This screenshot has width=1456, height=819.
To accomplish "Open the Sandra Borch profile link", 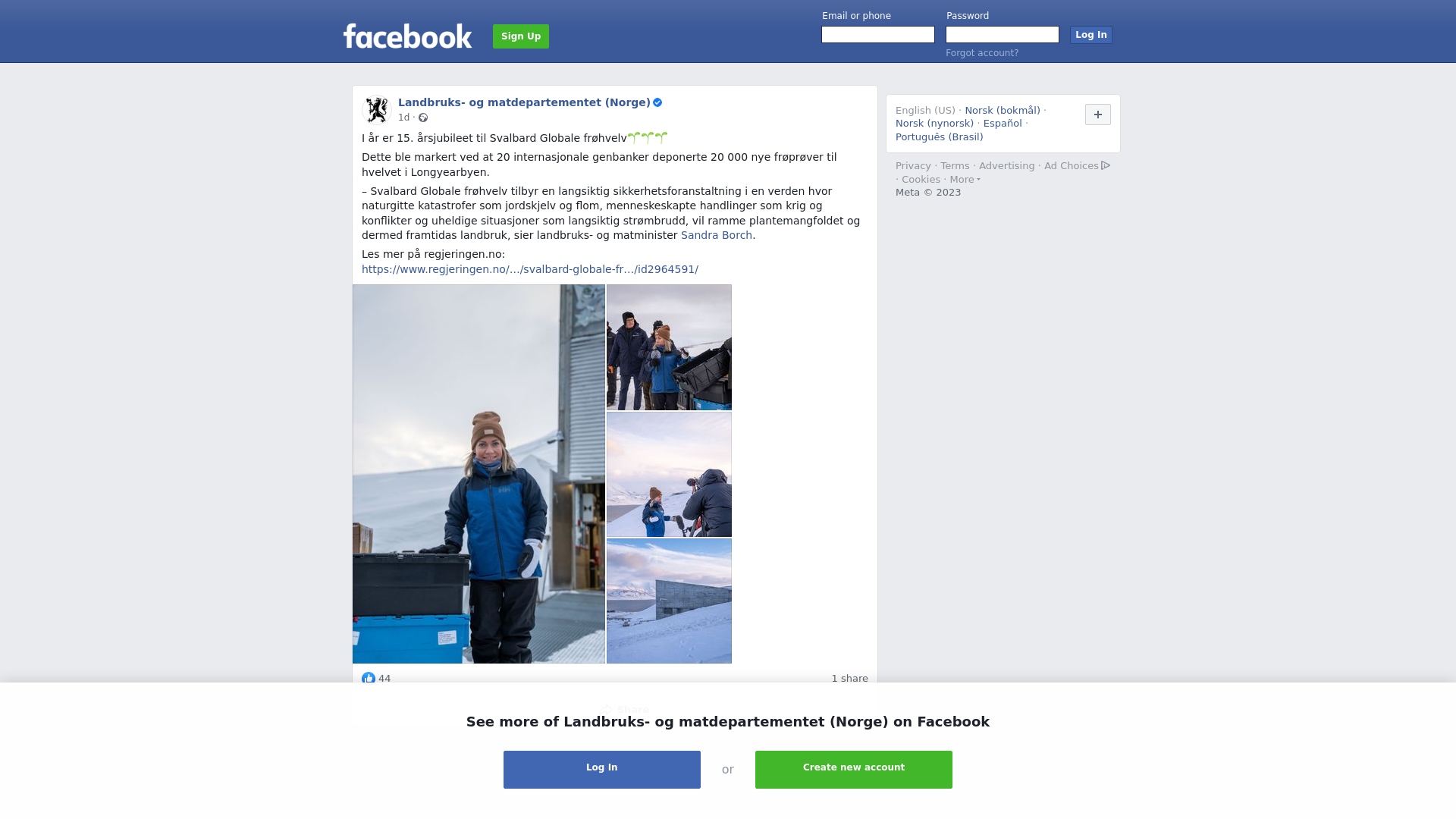I will (x=717, y=235).
